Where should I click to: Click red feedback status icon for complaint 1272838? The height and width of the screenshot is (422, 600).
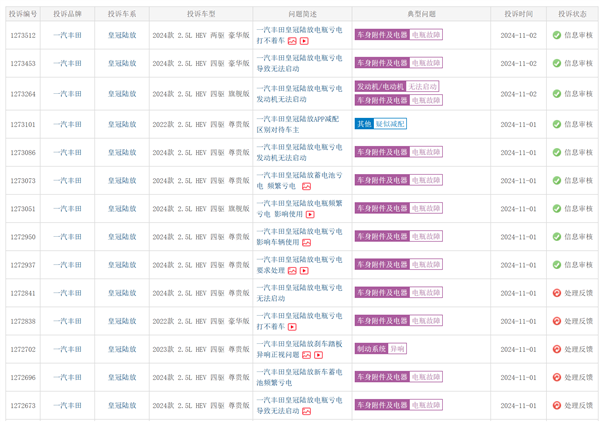click(557, 321)
